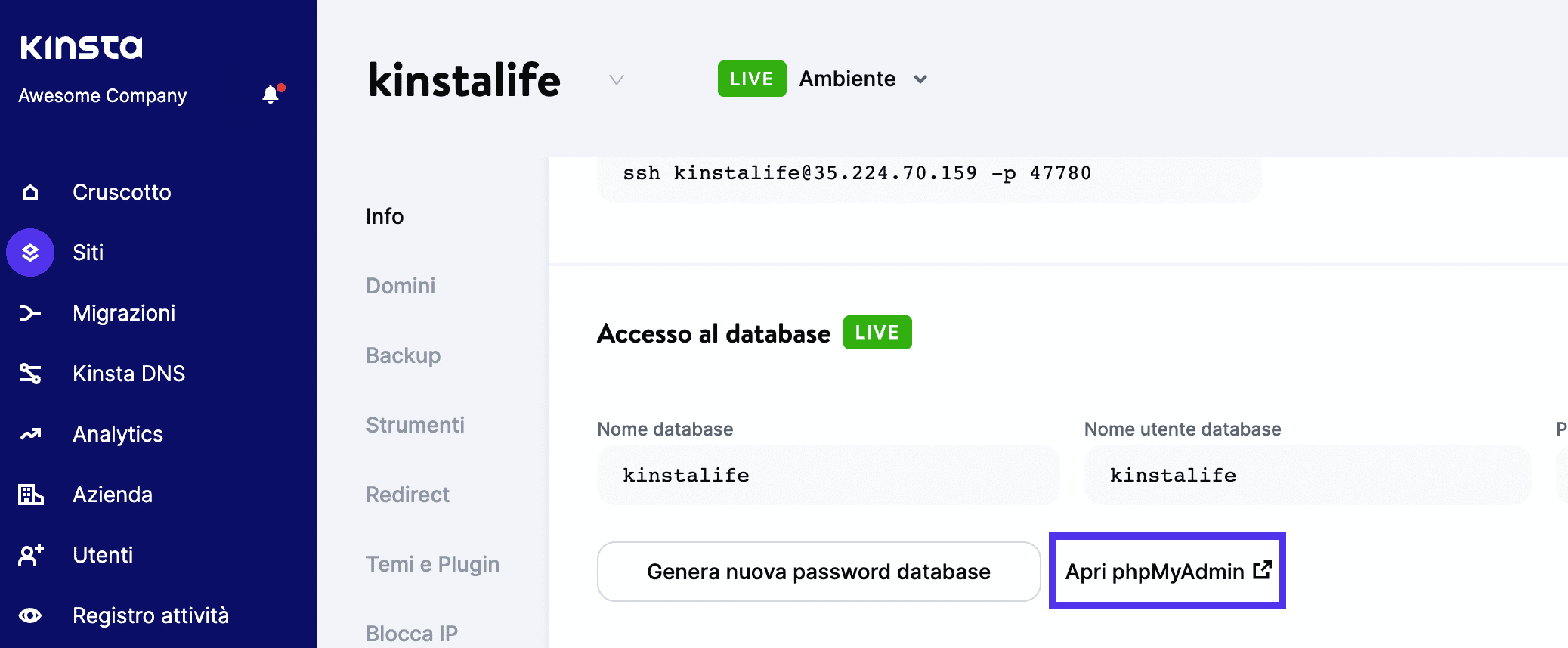Screen dimensions: 1568x648
Task: Switch to the Blocca IP tab
Action: pos(412,634)
